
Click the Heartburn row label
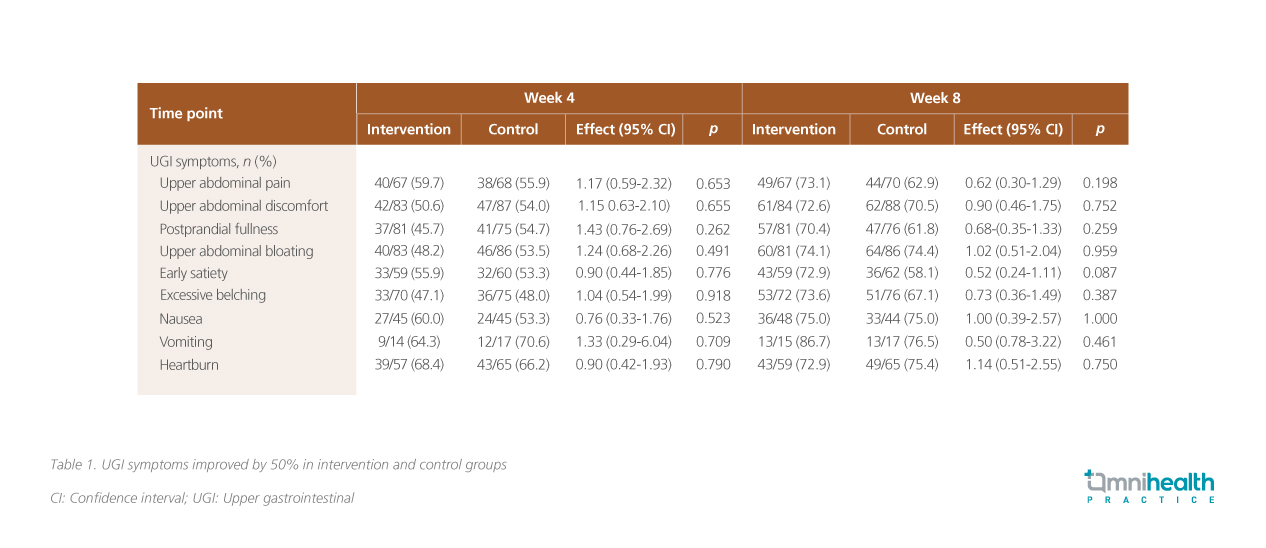(x=189, y=365)
